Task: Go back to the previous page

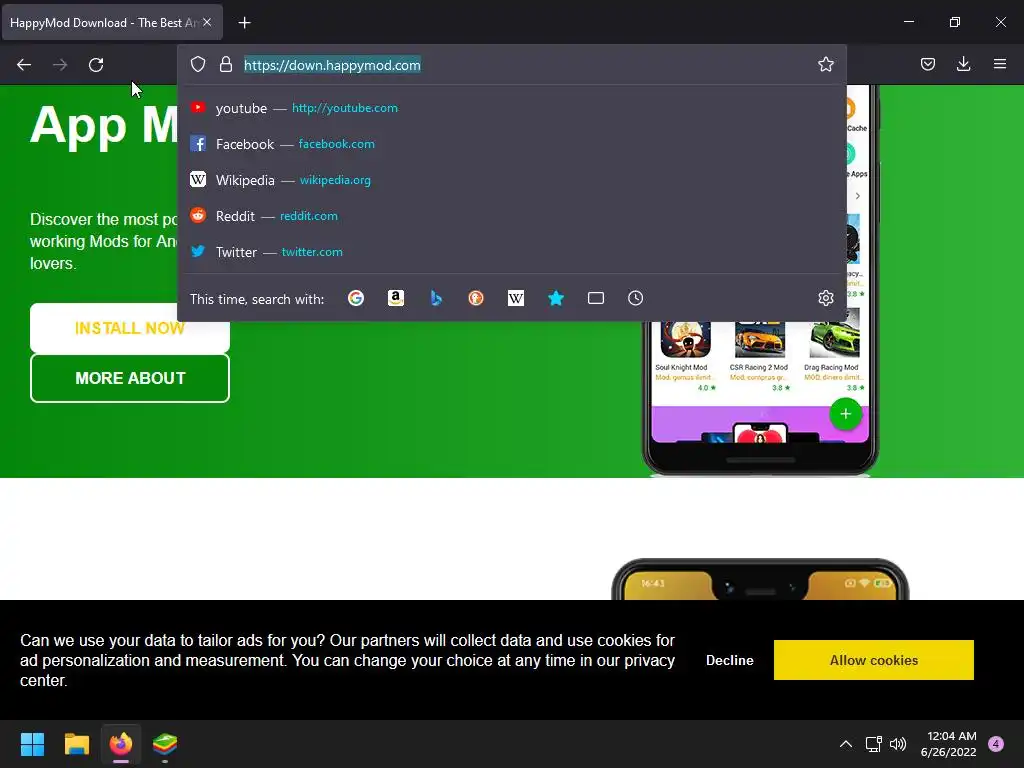Action: coord(24,65)
